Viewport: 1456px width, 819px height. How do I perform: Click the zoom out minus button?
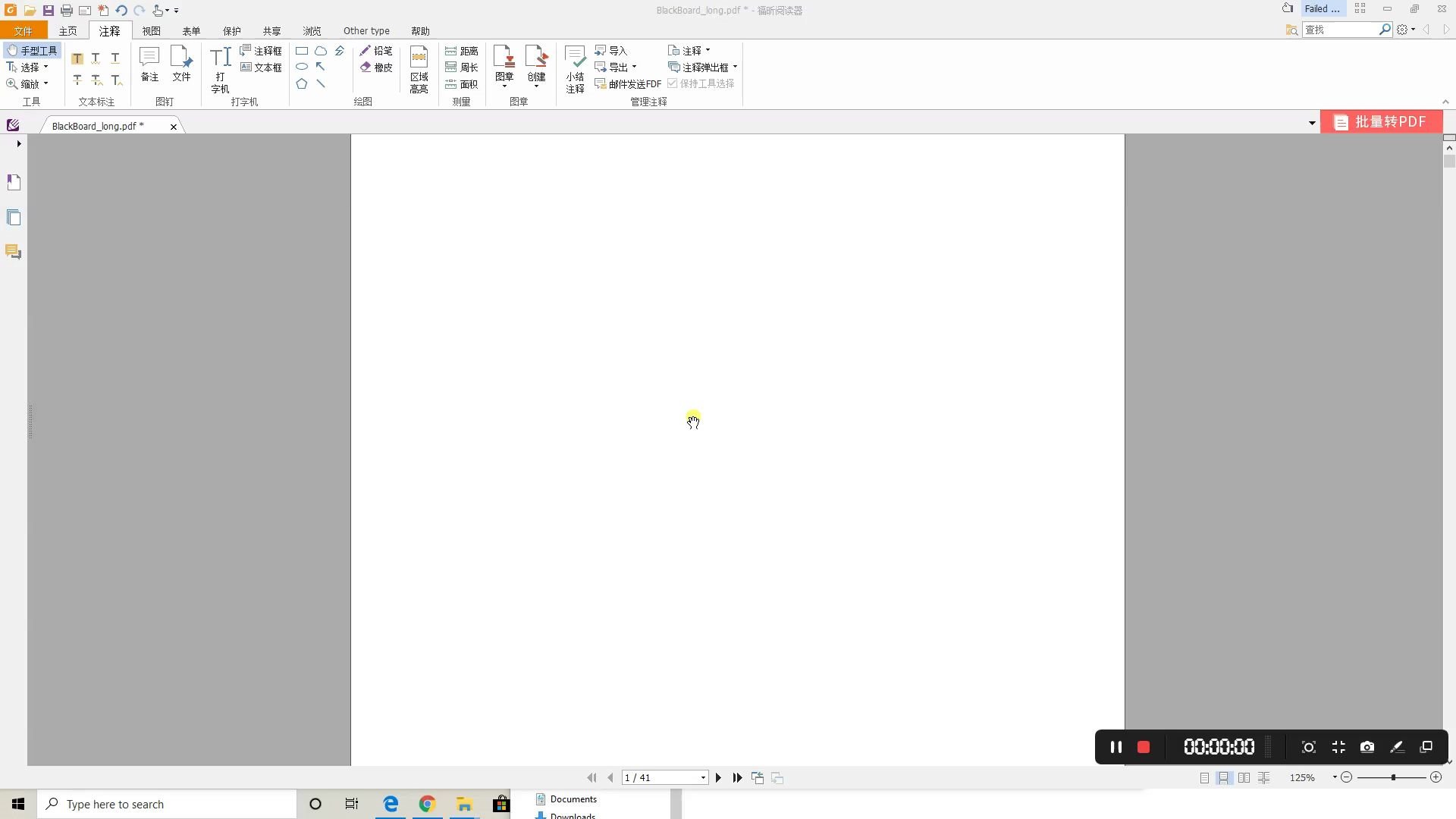[1347, 777]
